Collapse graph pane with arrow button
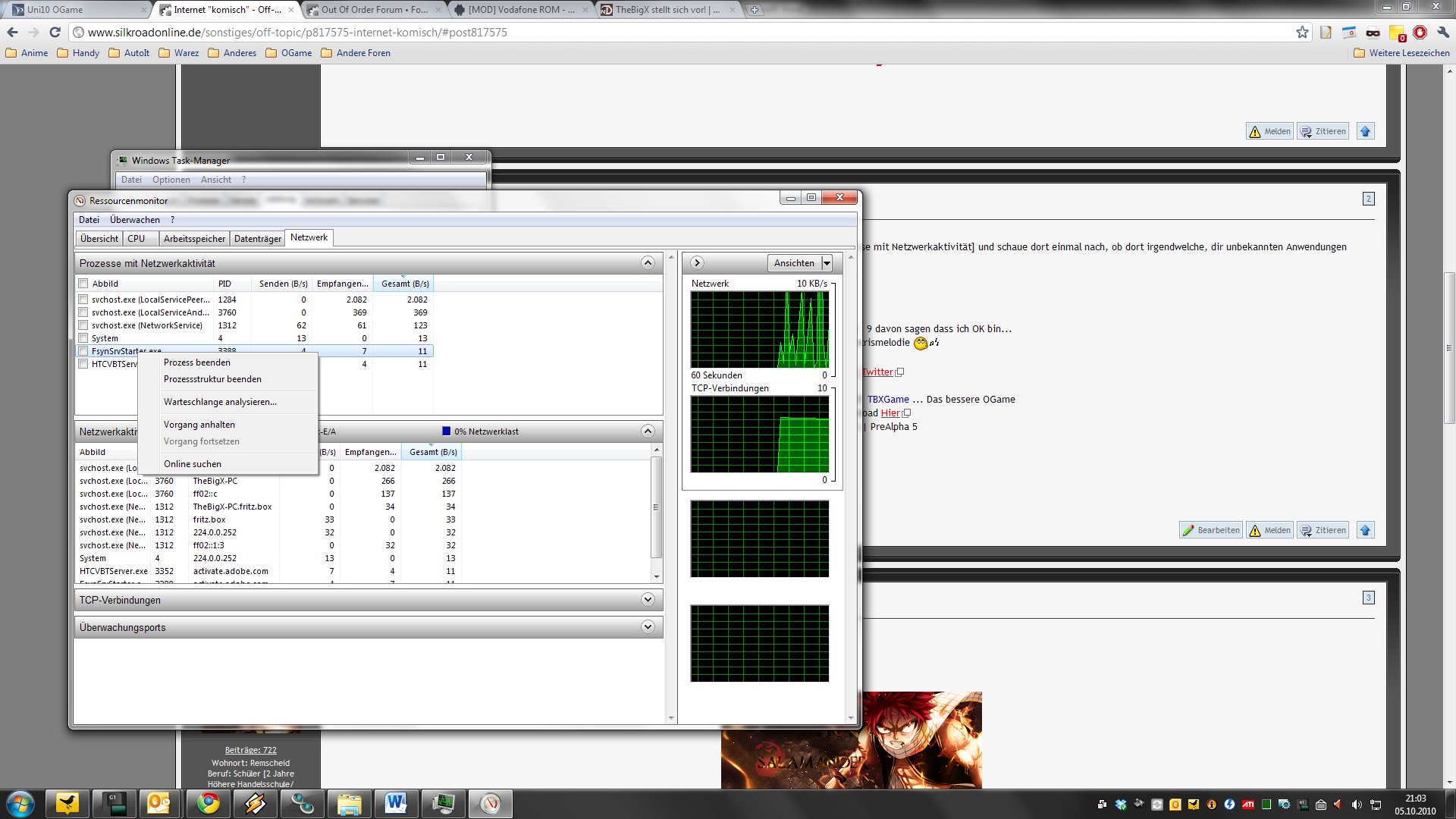The image size is (1456, 819). 697,262
